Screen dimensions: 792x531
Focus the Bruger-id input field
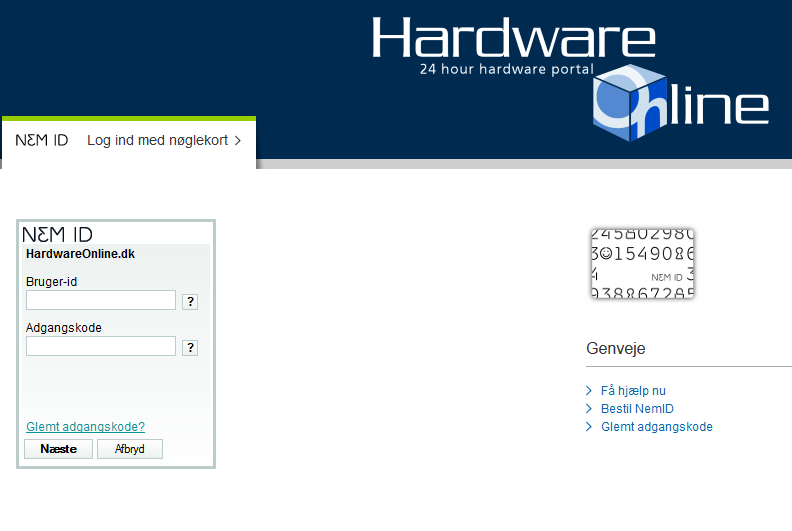point(101,300)
